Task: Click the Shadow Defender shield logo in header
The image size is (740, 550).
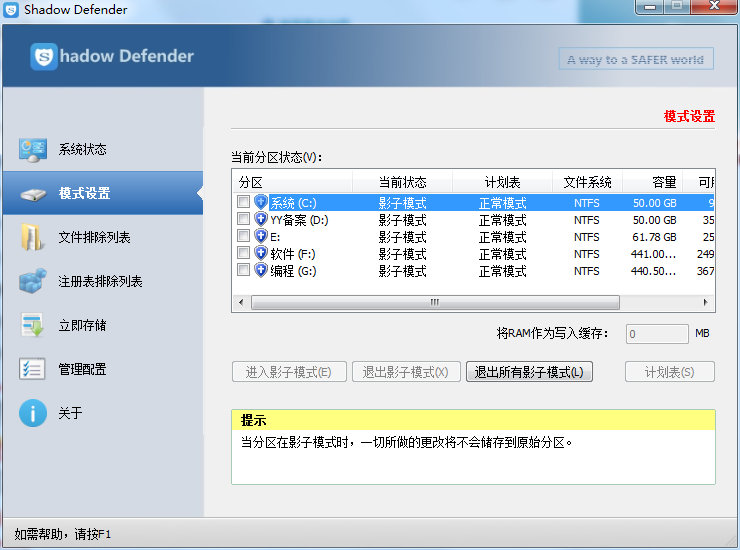Action: pos(44,57)
